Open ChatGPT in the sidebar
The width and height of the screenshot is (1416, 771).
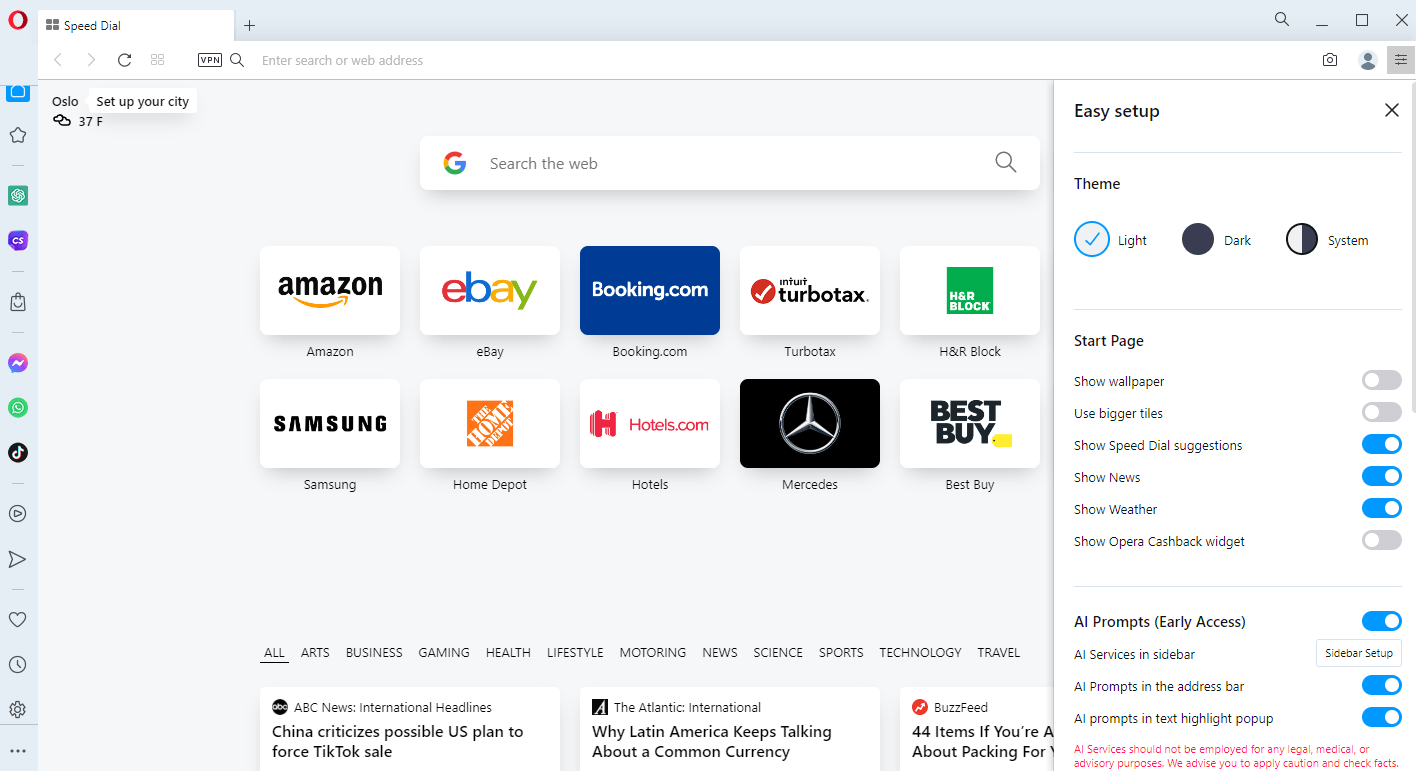click(x=18, y=196)
